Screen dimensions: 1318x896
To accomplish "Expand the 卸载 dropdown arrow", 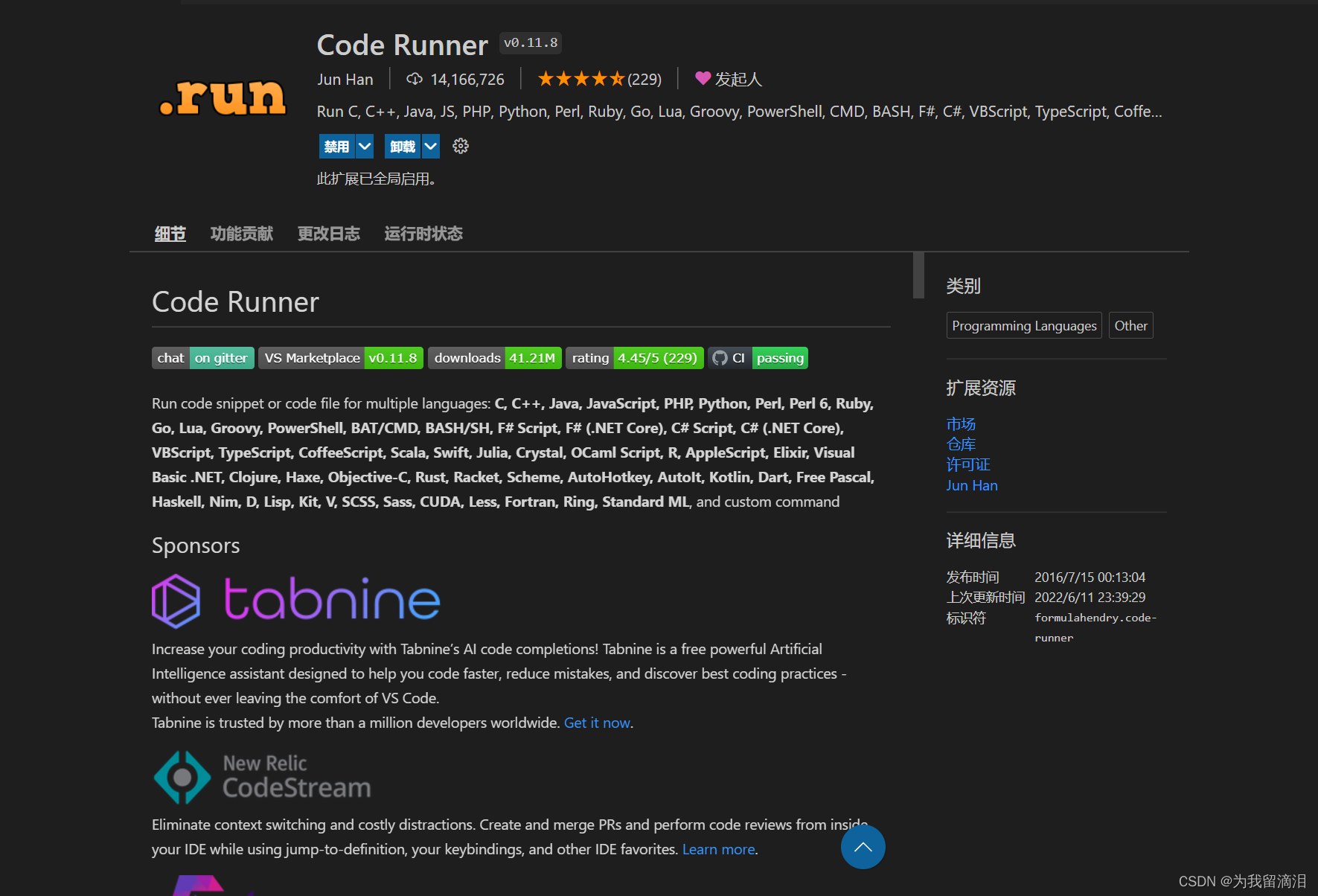I will point(431,147).
